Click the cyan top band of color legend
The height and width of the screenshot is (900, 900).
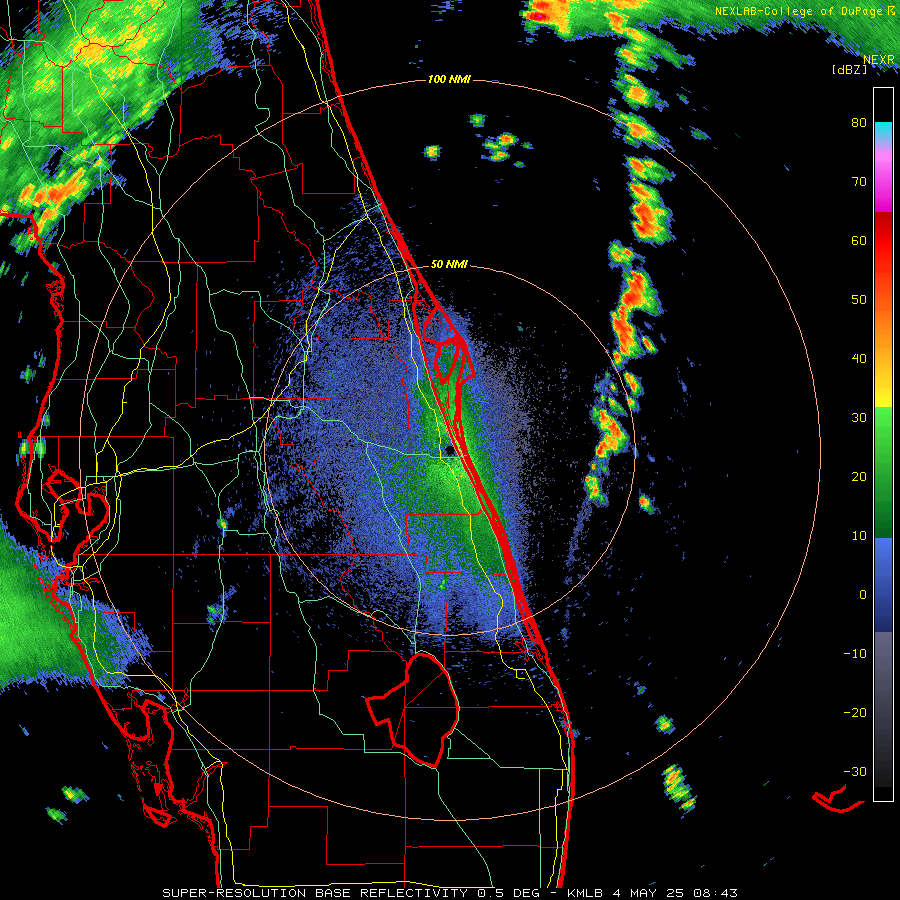(883, 132)
